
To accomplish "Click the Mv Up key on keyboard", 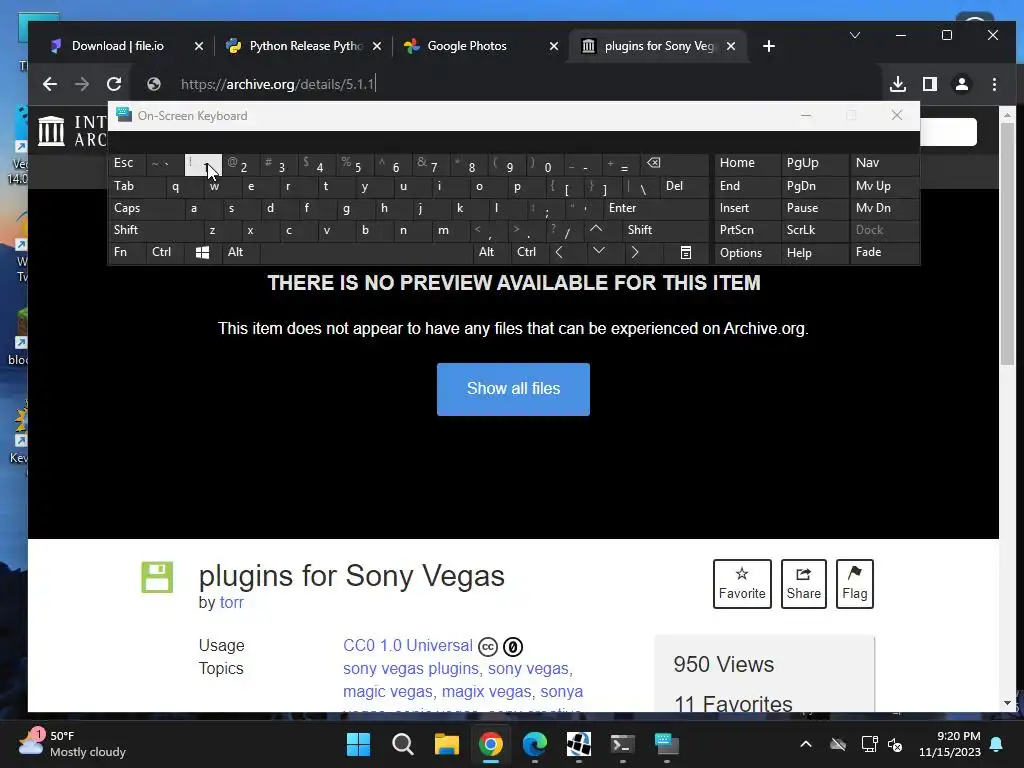I will (884, 186).
